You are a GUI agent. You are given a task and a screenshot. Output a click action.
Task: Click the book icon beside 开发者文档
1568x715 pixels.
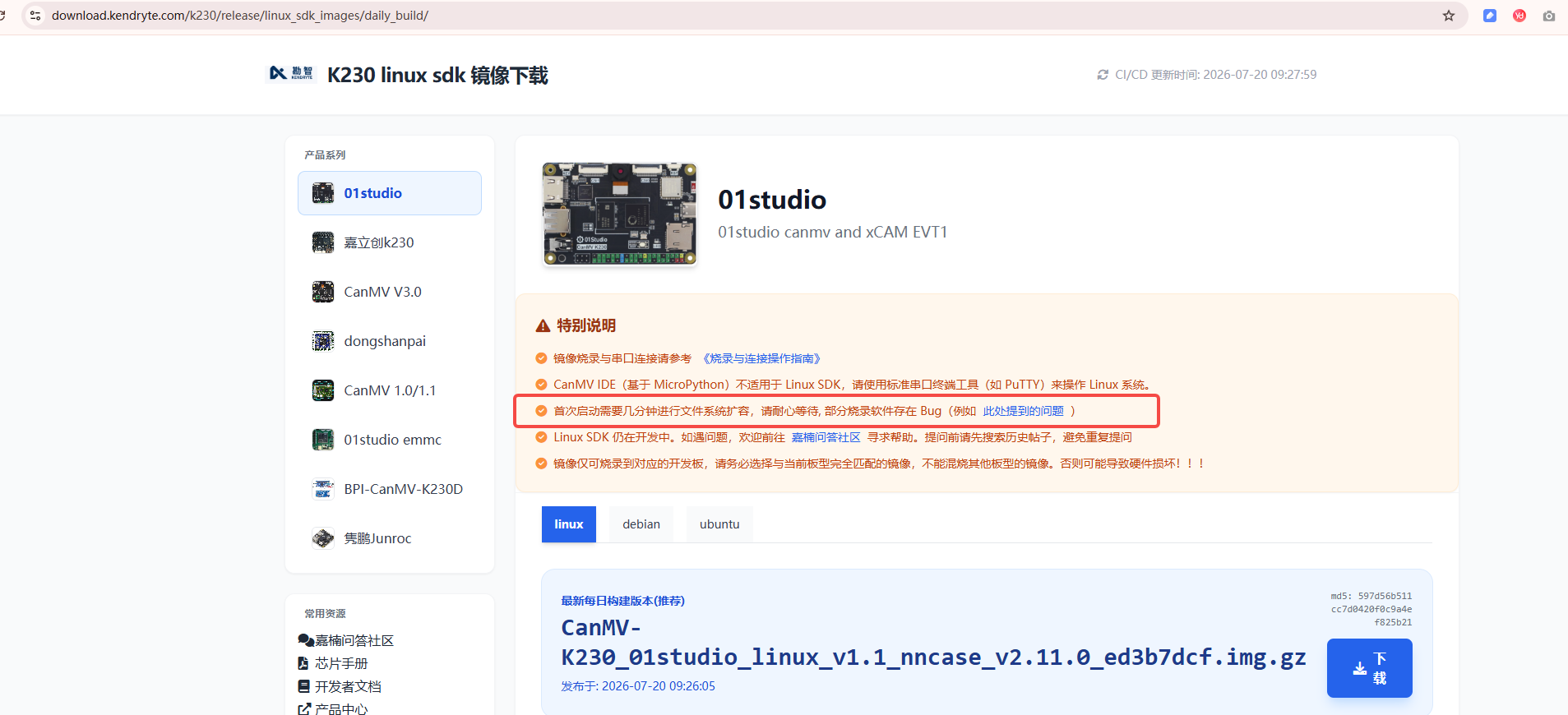303,686
